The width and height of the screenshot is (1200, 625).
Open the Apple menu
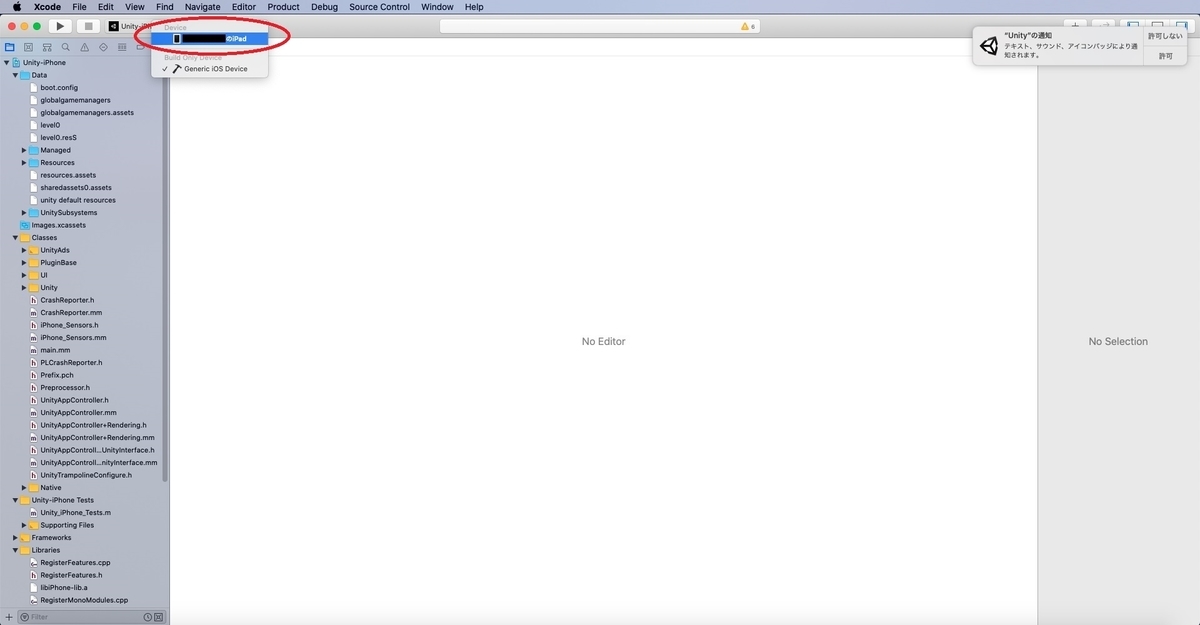click(x=17, y=7)
